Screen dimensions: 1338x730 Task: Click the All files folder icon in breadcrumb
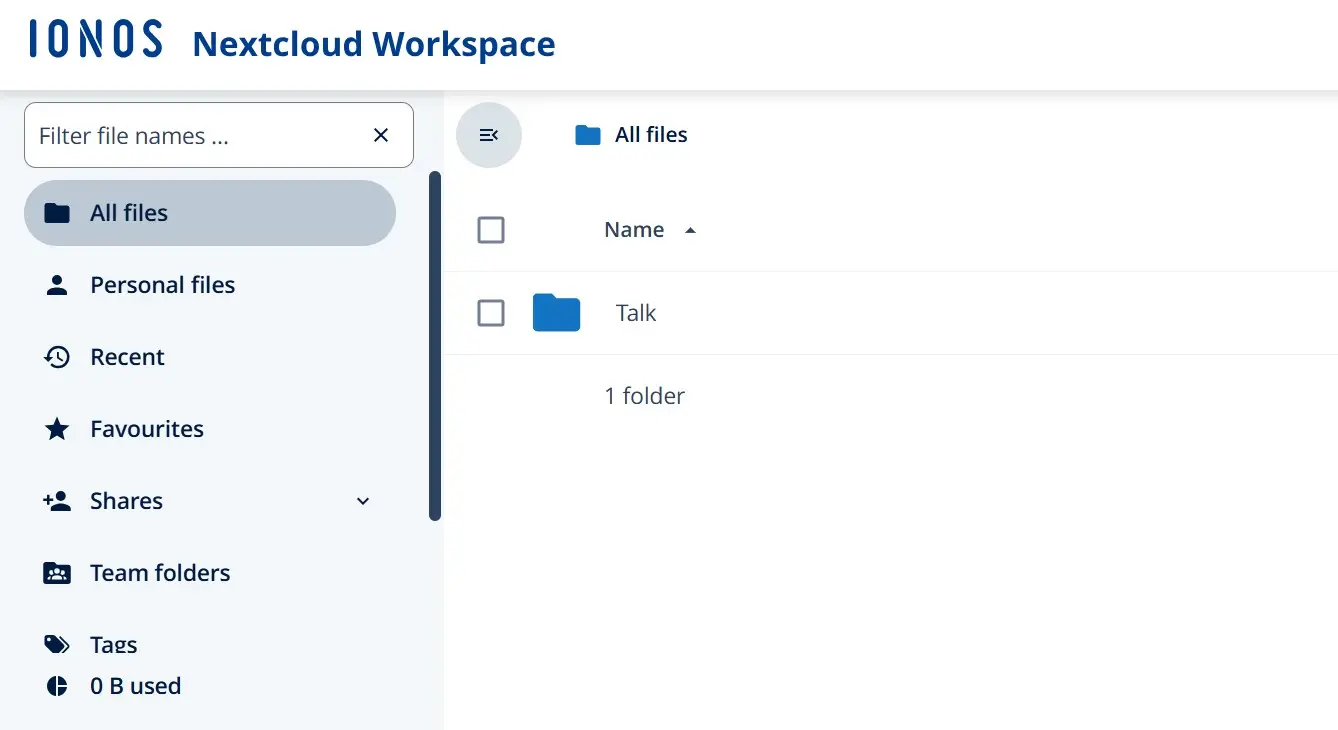pyautogui.click(x=587, y=134)
